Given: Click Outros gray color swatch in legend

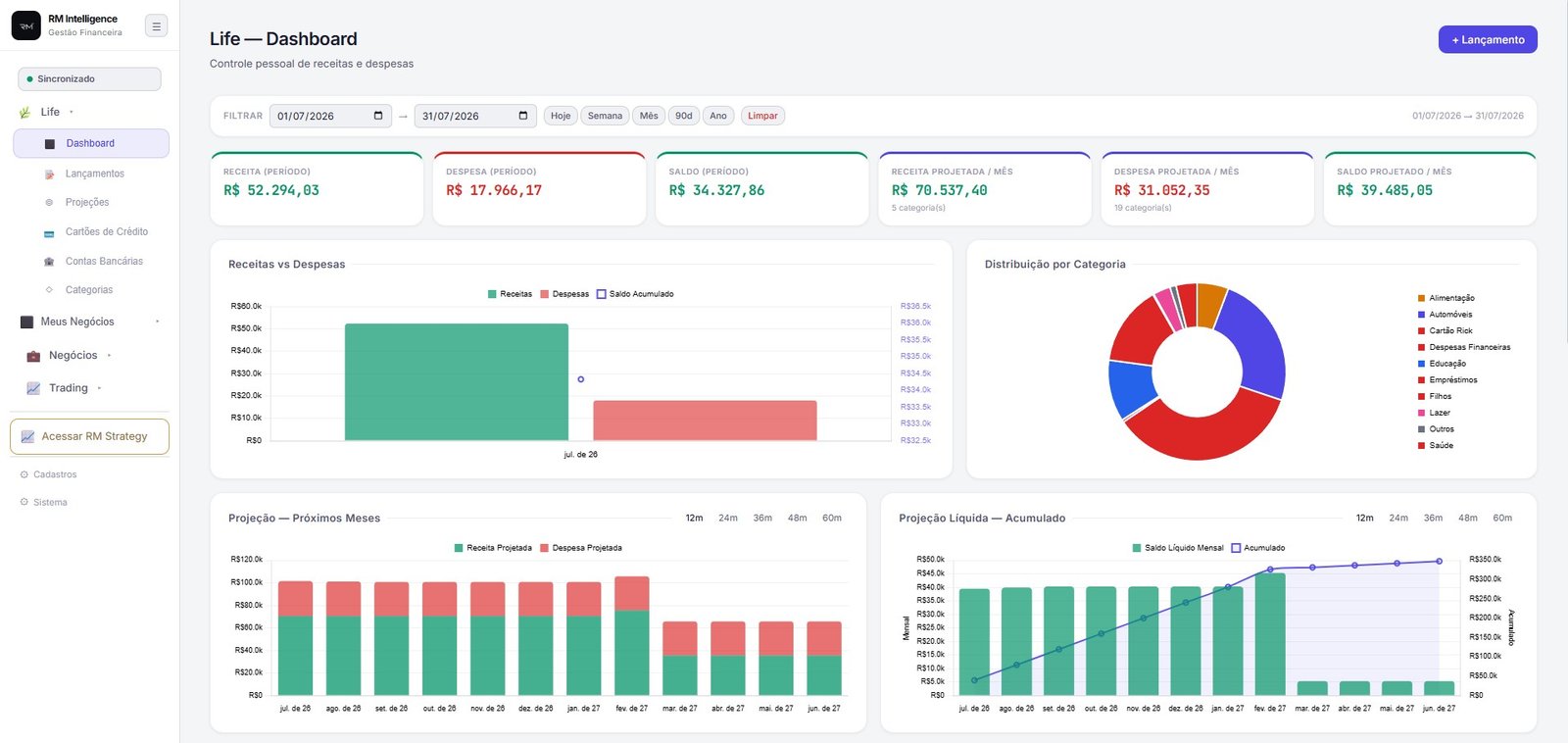Looking at the screenshot, I should tap(1421, 429).
